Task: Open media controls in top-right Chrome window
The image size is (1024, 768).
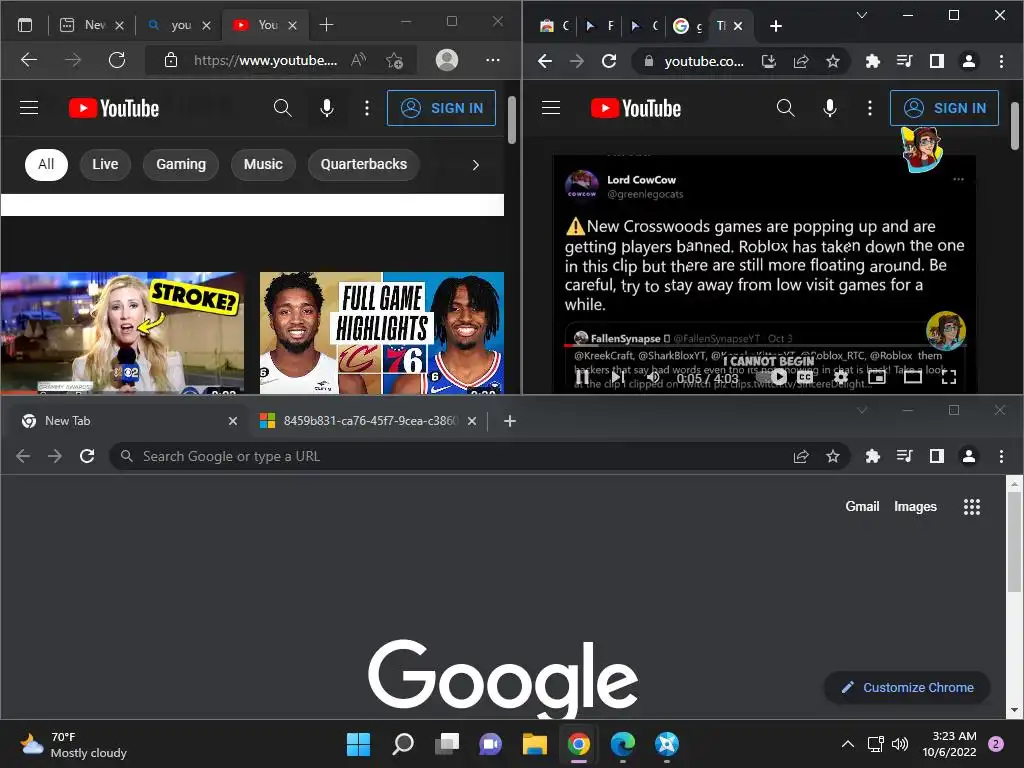Action: 904,61
